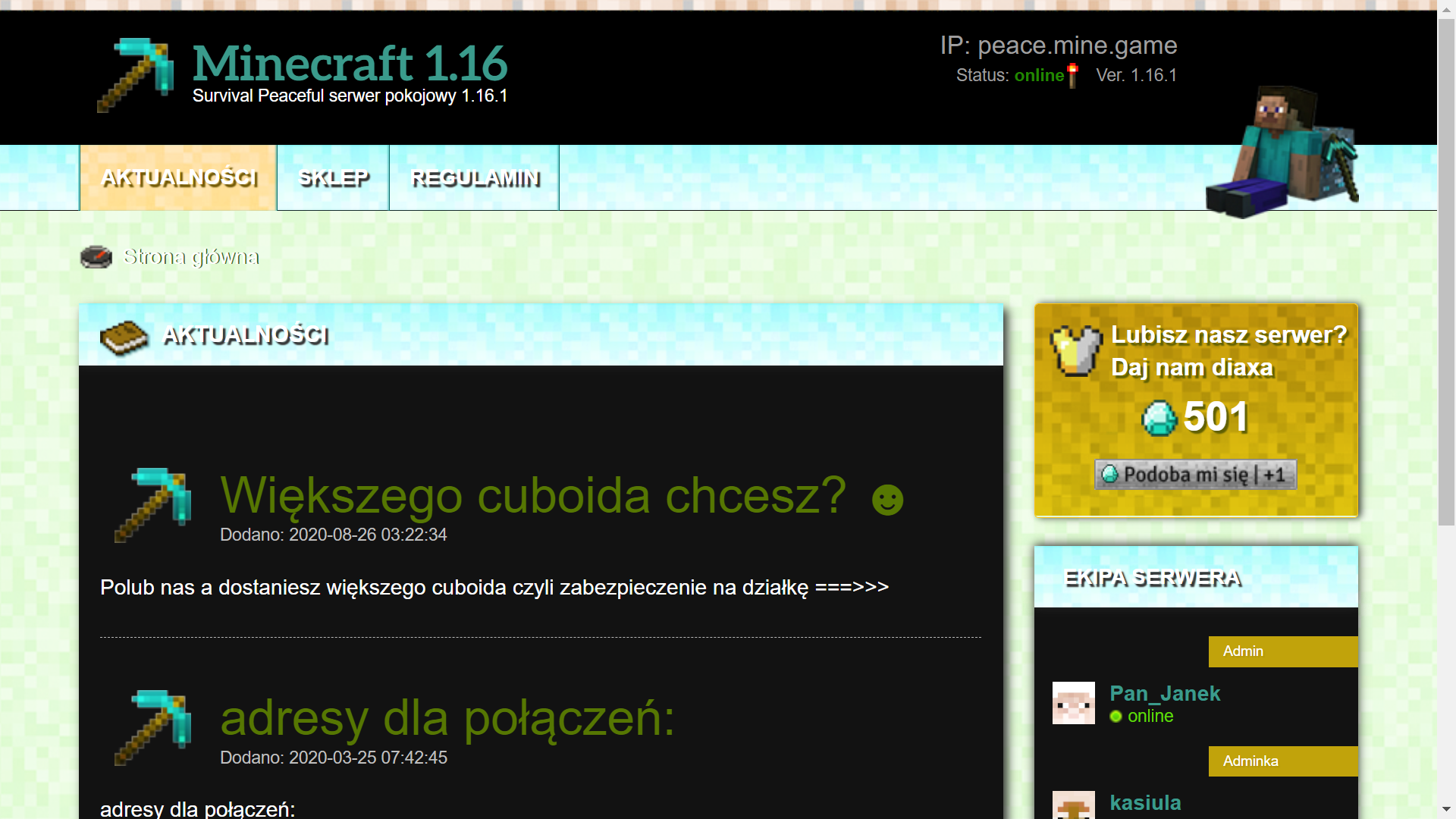
Task: Click the pickaxe icon beside Większego cuboida
Action: [x=152, y=505]
